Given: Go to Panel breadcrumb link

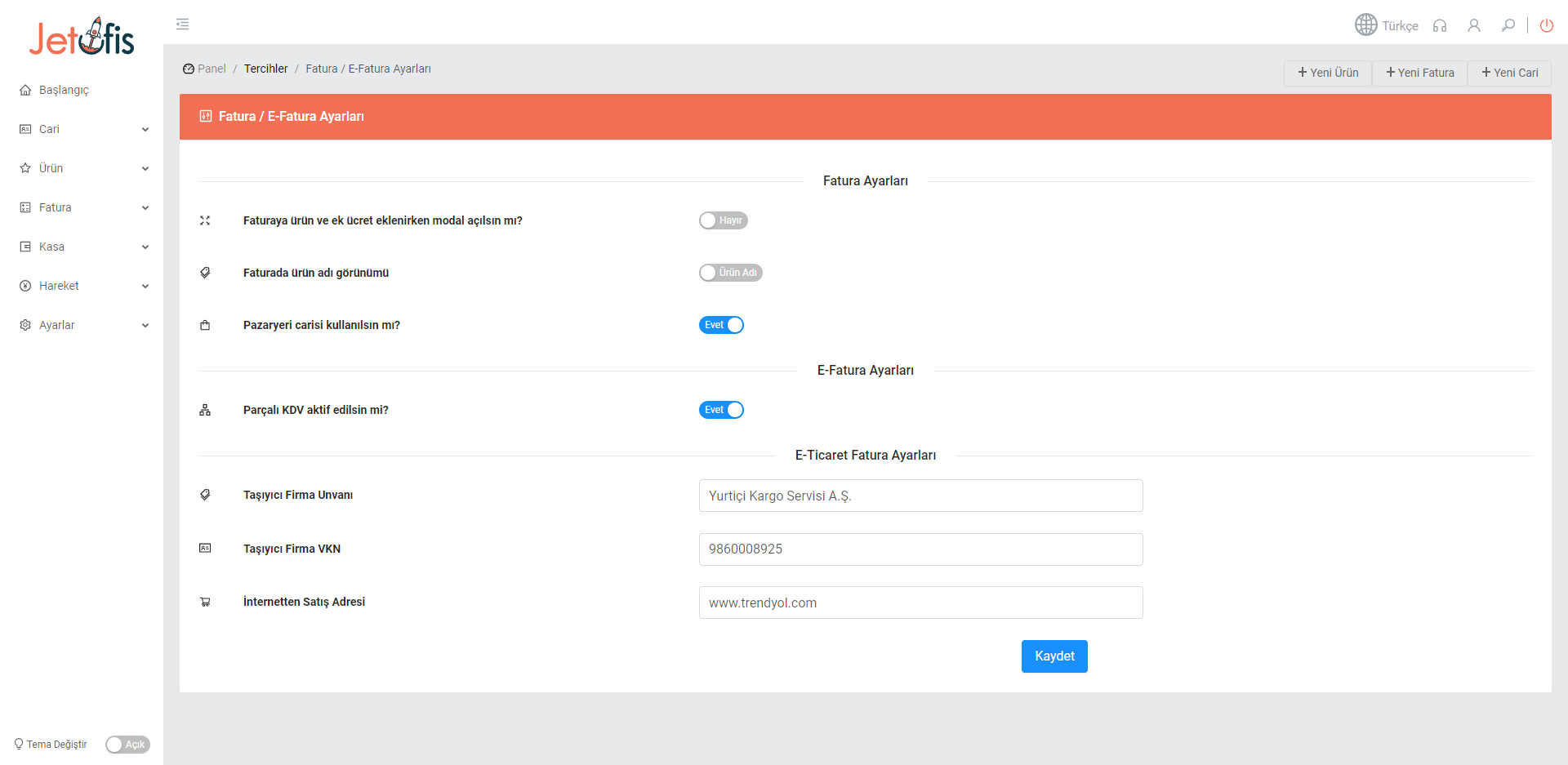Looking at the screenshot, I should point(212,69).
